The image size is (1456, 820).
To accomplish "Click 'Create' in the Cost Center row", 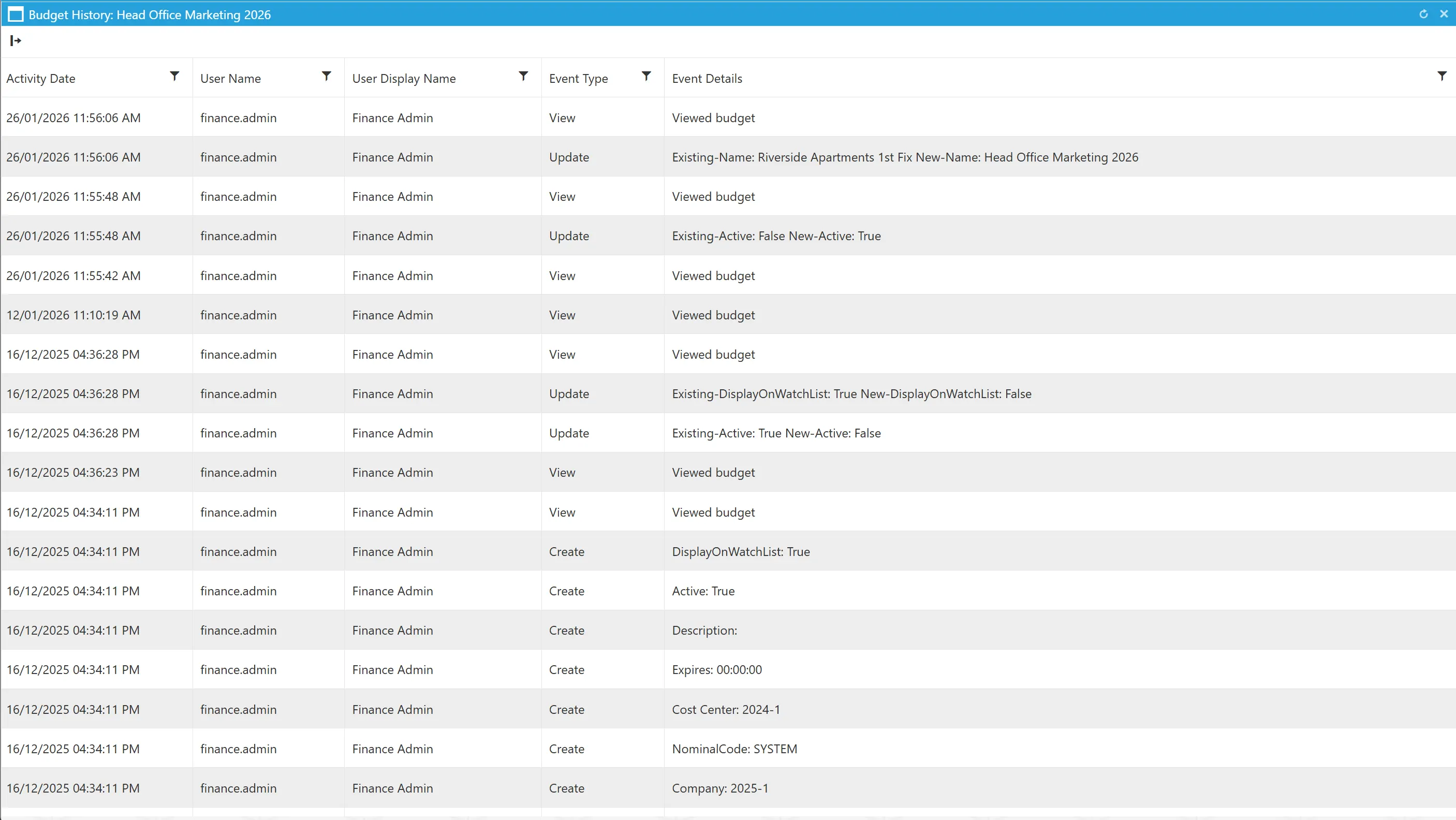I will click(x=566, y=710).
